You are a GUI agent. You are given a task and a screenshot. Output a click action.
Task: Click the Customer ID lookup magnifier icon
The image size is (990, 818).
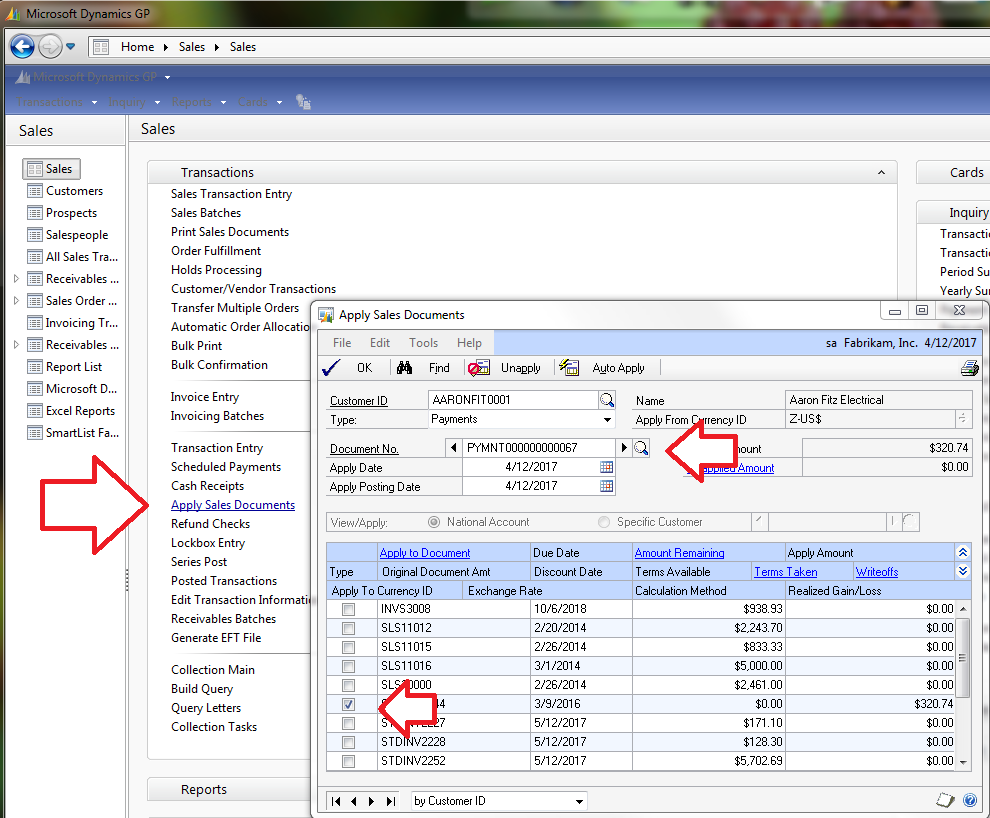pyautogui.click(x=606, y=400)
